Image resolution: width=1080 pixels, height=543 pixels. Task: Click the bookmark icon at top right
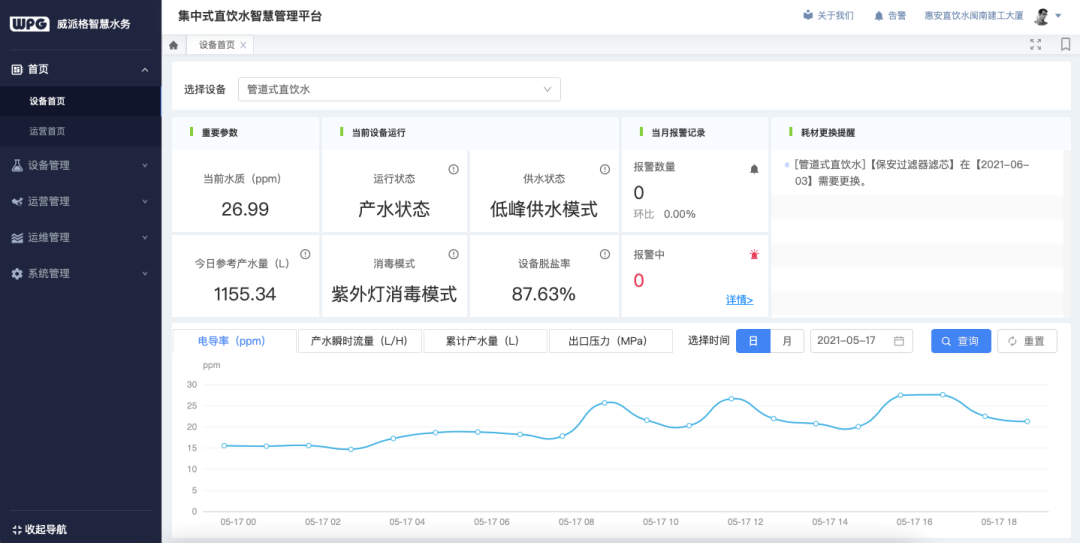pyautogui.click(x=1065, y=44)
